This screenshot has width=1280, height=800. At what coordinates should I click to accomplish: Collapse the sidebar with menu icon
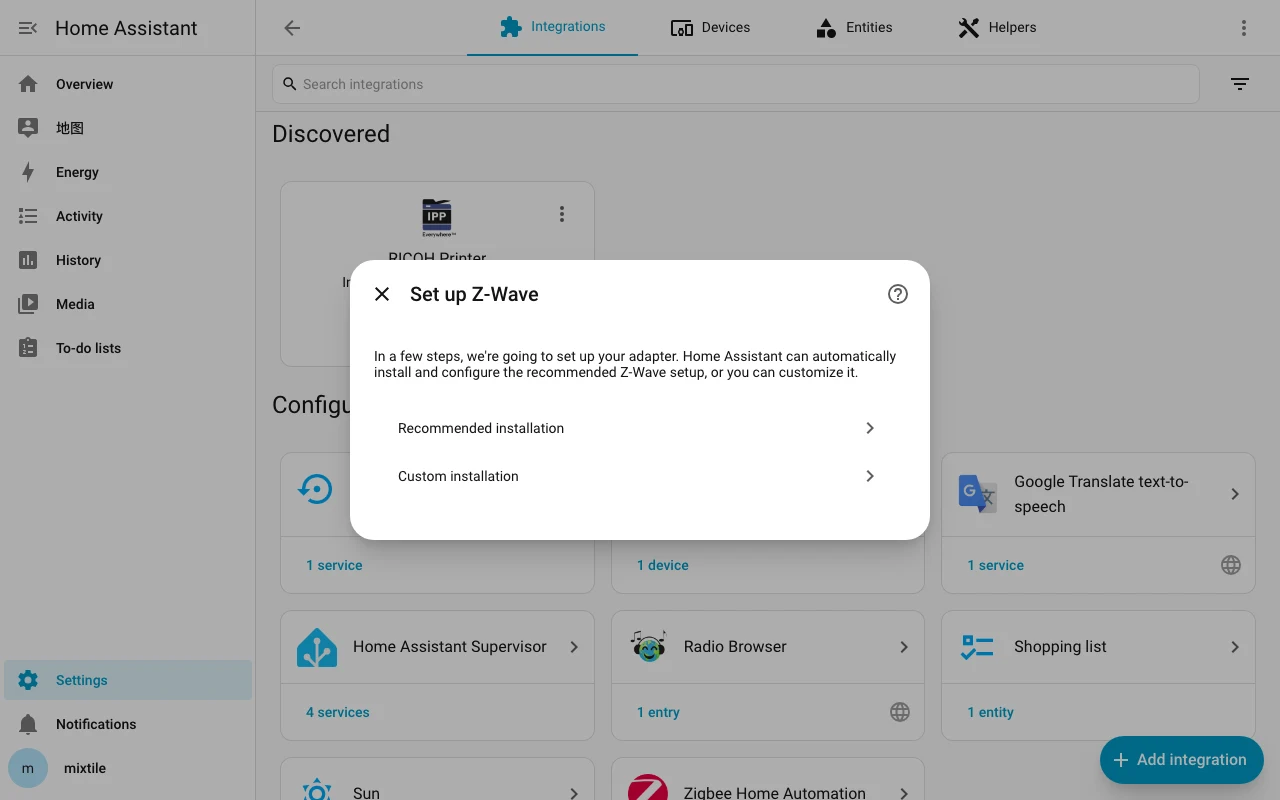(28, 28)
